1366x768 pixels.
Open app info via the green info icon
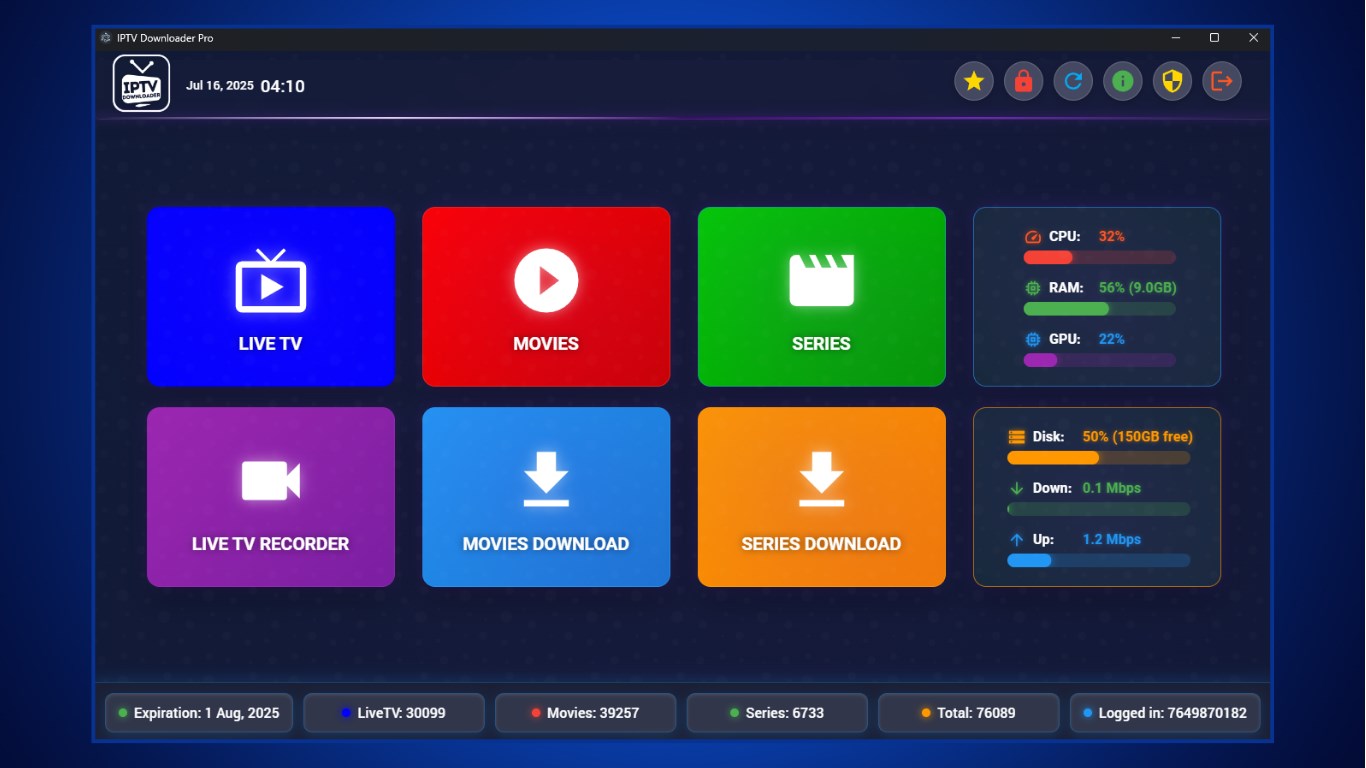pos(1122,81)
